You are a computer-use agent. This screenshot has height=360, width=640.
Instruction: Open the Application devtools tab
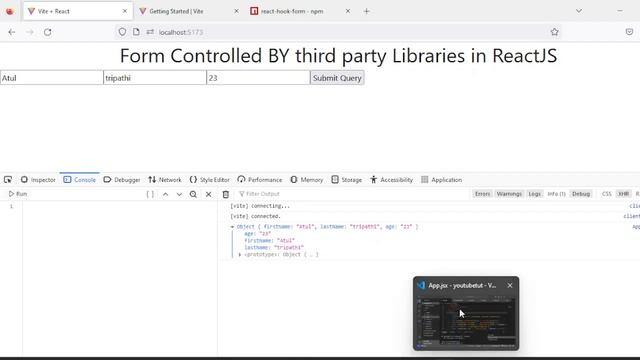(x=442, y=180)
